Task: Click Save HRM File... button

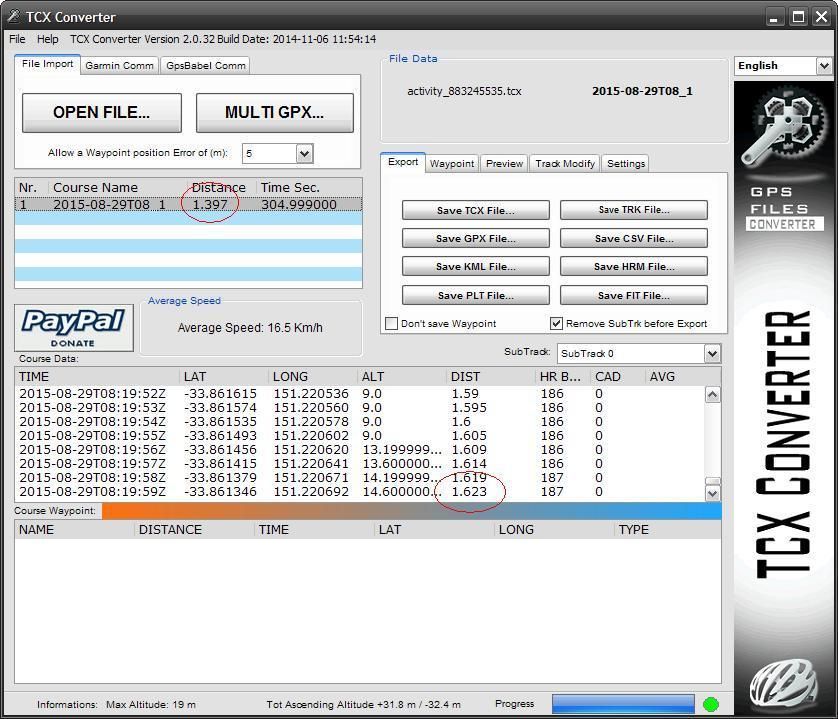Action: (634, 266)
